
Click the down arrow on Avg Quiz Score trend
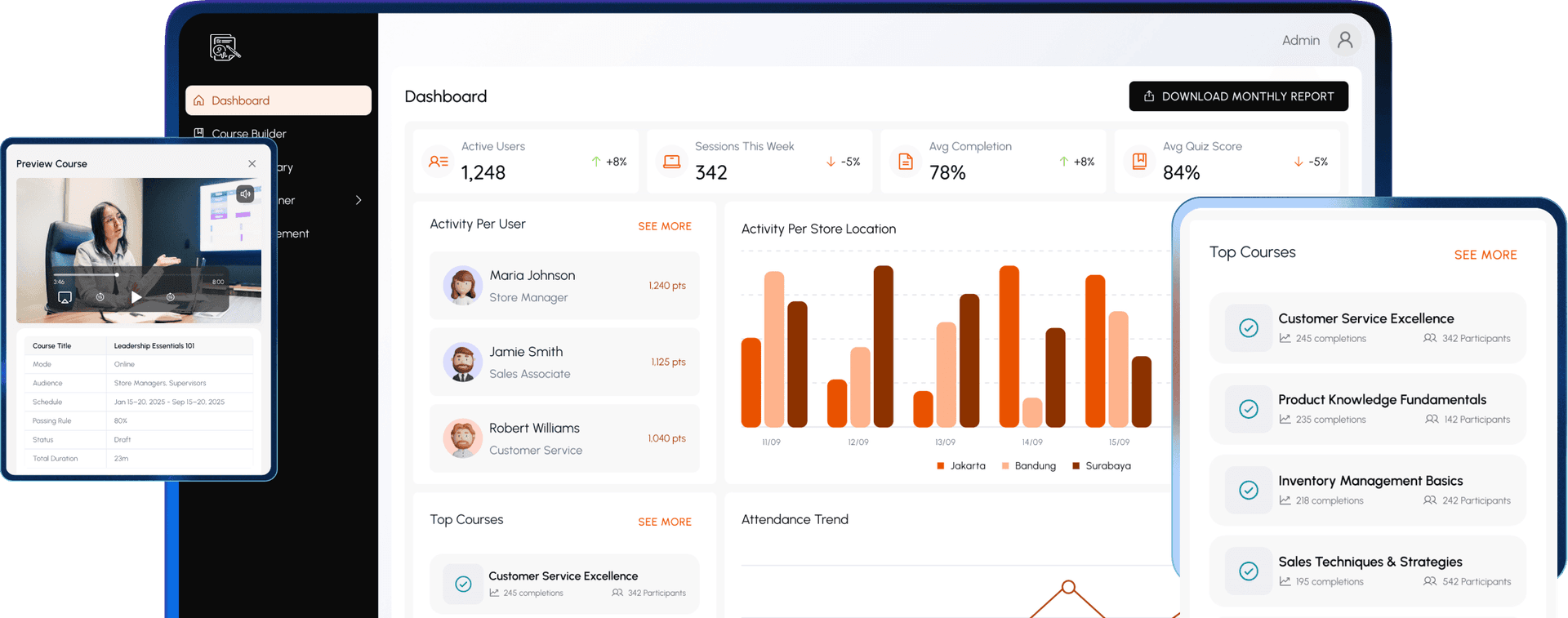(1298, 162)
